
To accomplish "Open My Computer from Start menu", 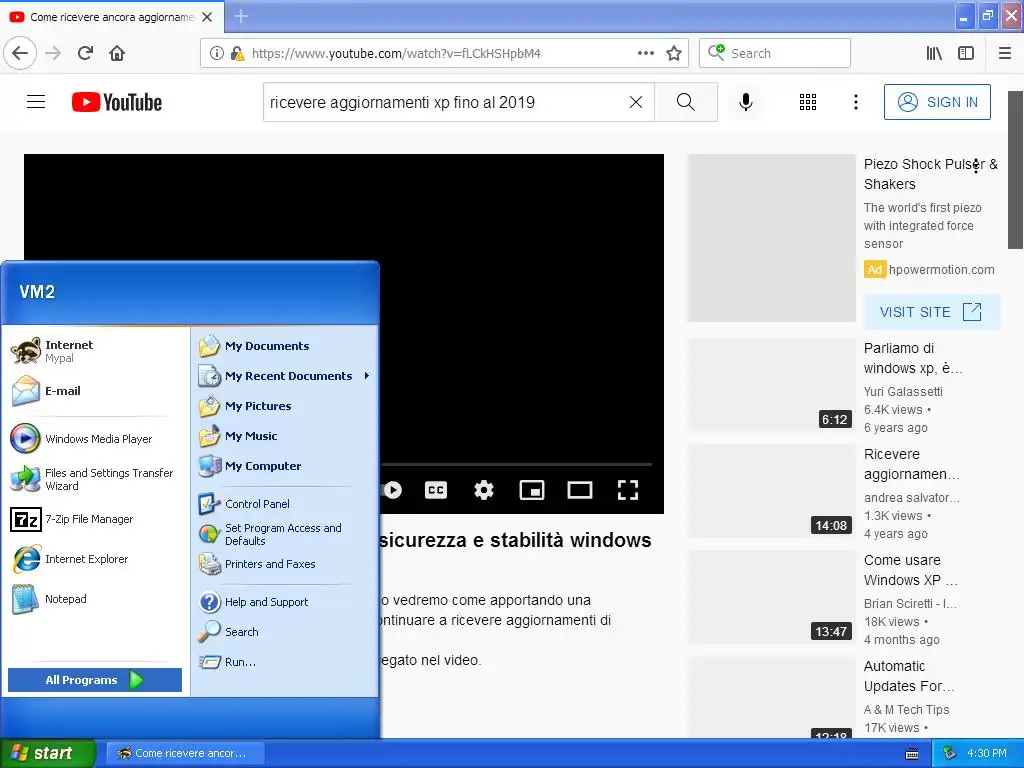I will click(285, 466).
